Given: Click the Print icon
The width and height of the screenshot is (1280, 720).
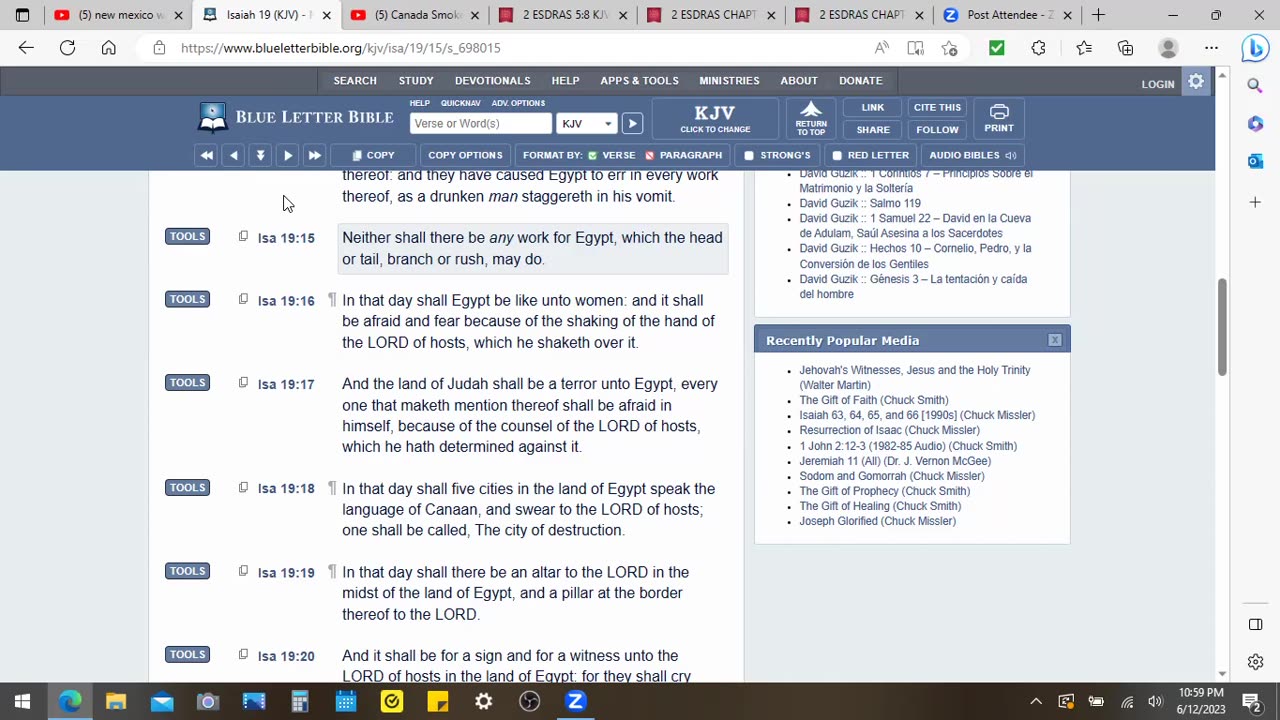Looking at the screenshot, I should [999, 119].
